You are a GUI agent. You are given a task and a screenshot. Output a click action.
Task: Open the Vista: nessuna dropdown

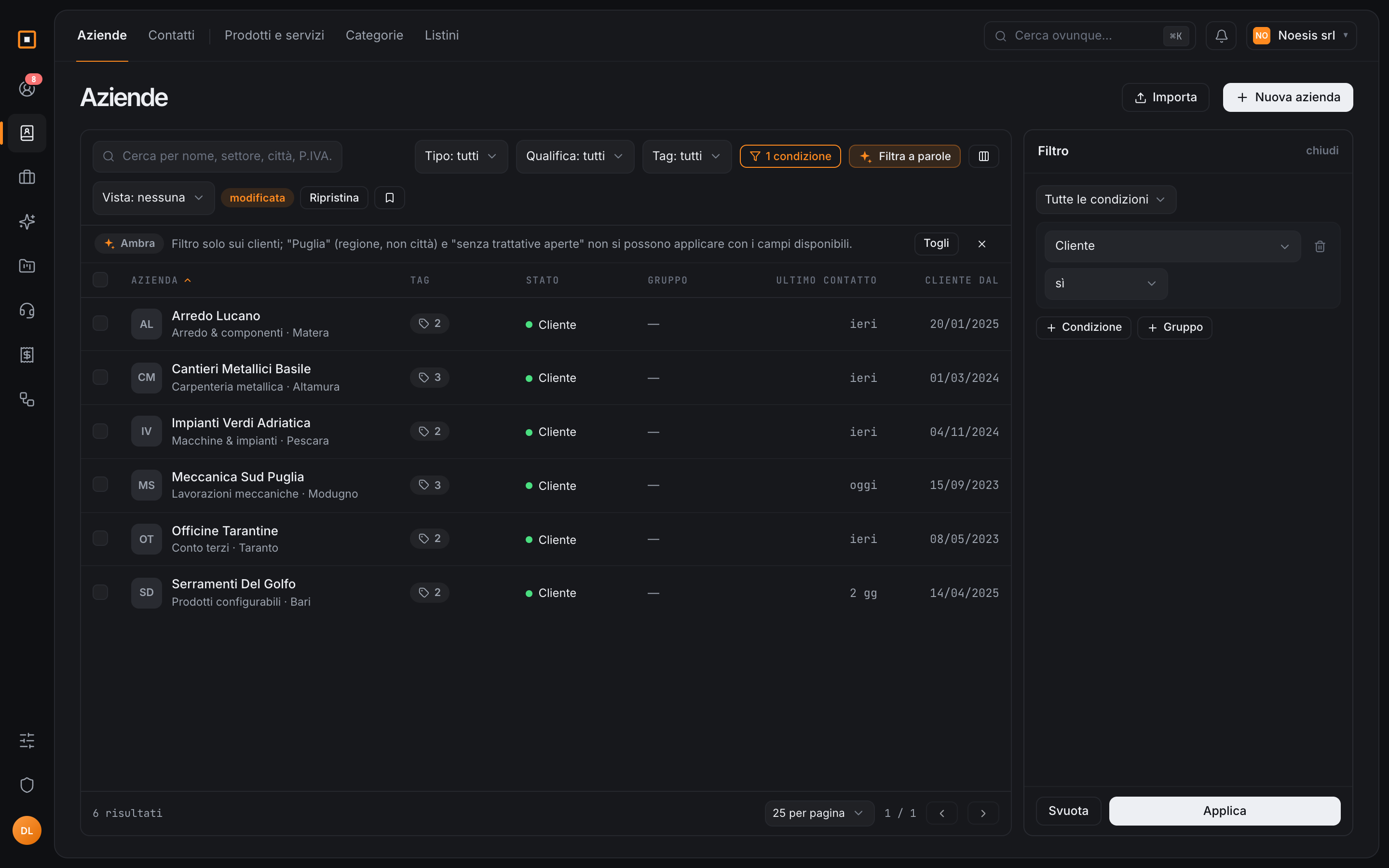(153, 198)
